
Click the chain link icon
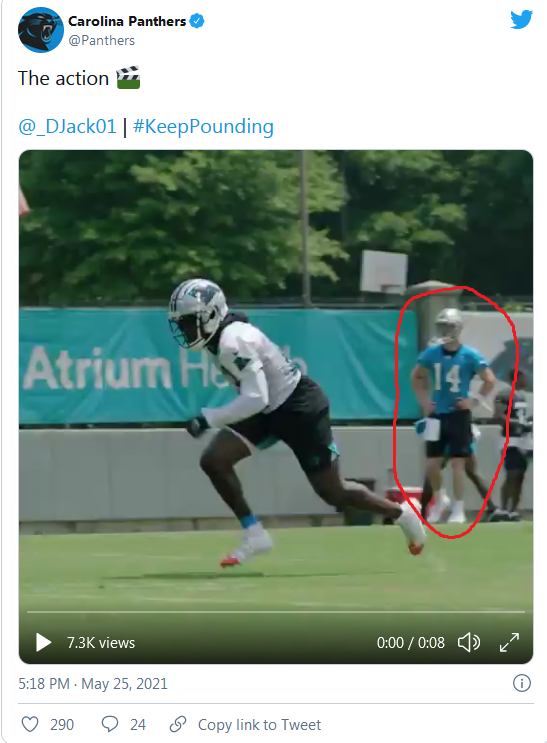(x=178, y=724)
